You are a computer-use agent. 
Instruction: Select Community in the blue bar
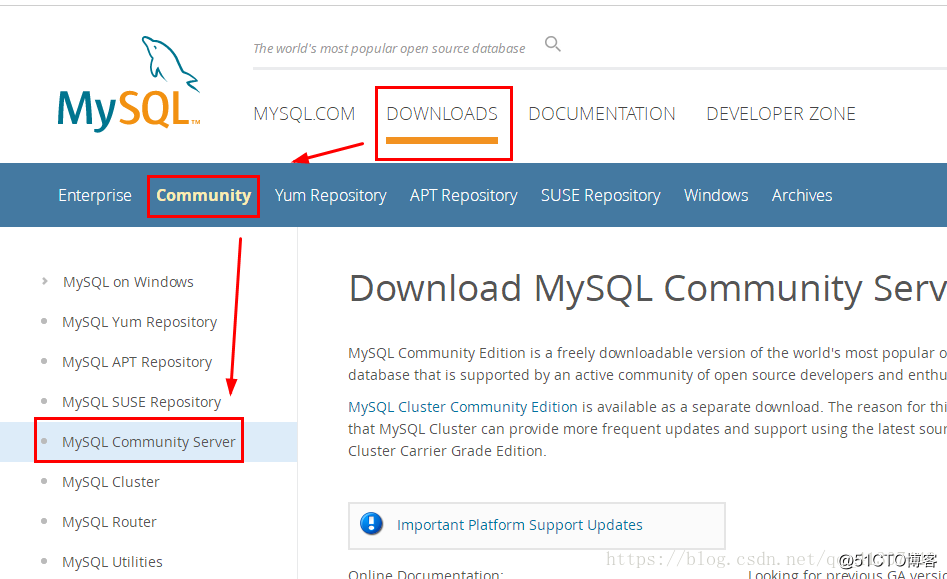[204, 195]
